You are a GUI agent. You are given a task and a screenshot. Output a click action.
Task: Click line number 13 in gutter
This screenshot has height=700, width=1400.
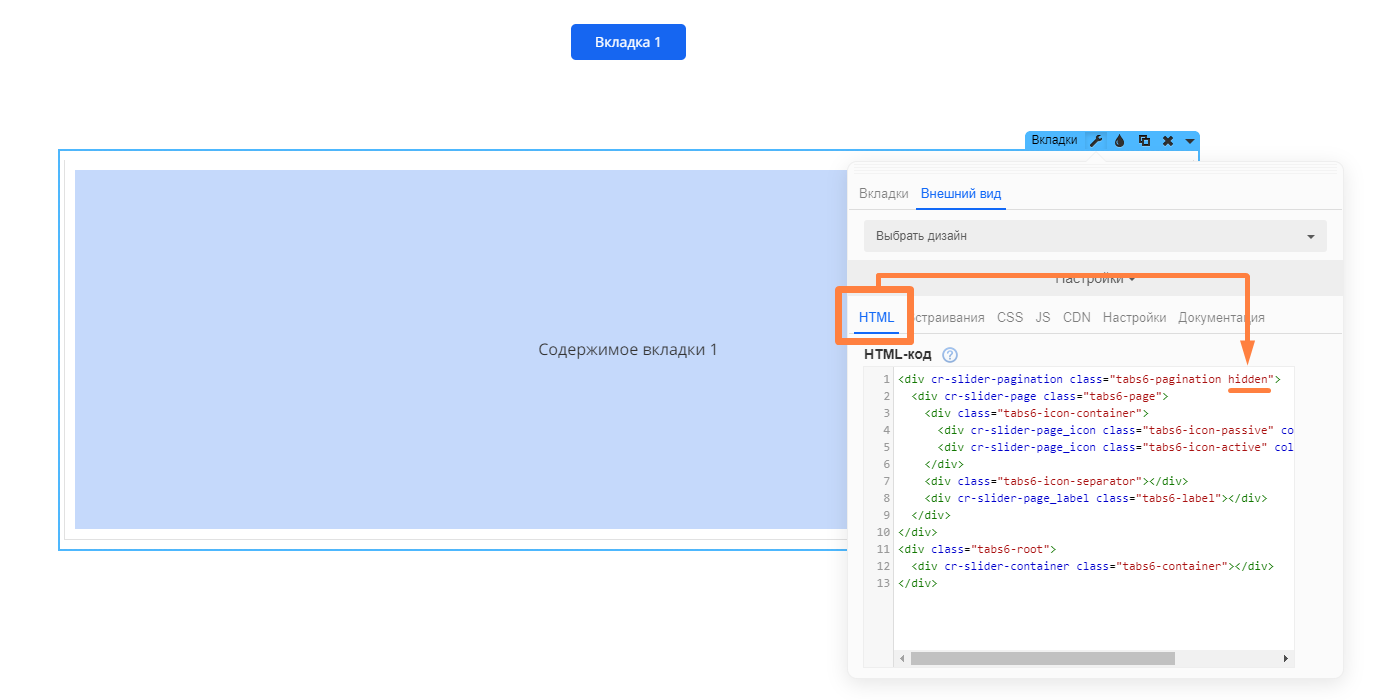click(882, 583)
